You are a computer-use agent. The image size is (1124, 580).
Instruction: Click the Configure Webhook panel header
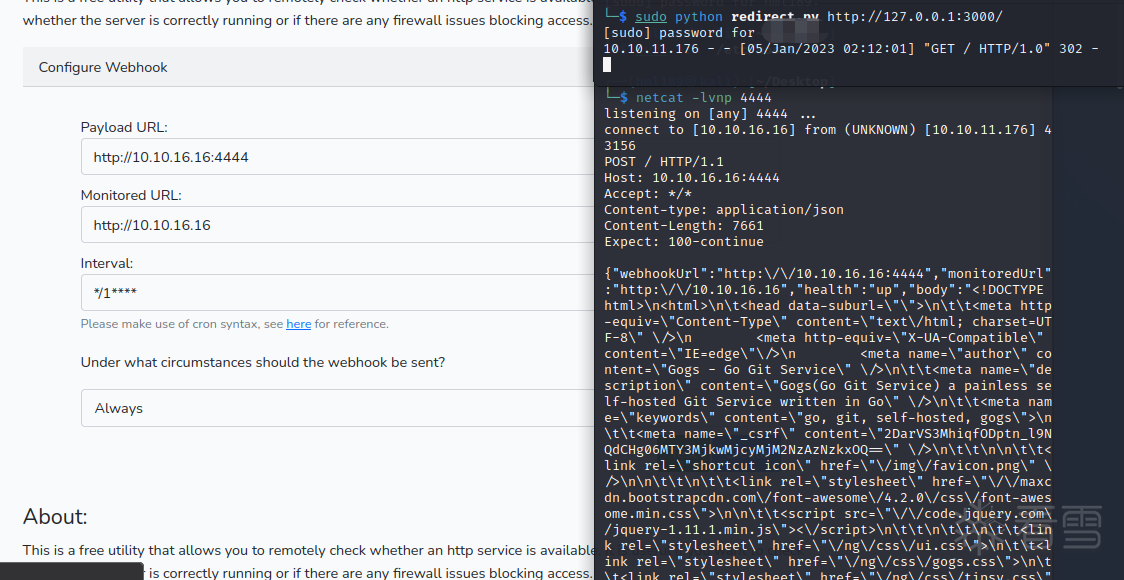click(103, 67)
